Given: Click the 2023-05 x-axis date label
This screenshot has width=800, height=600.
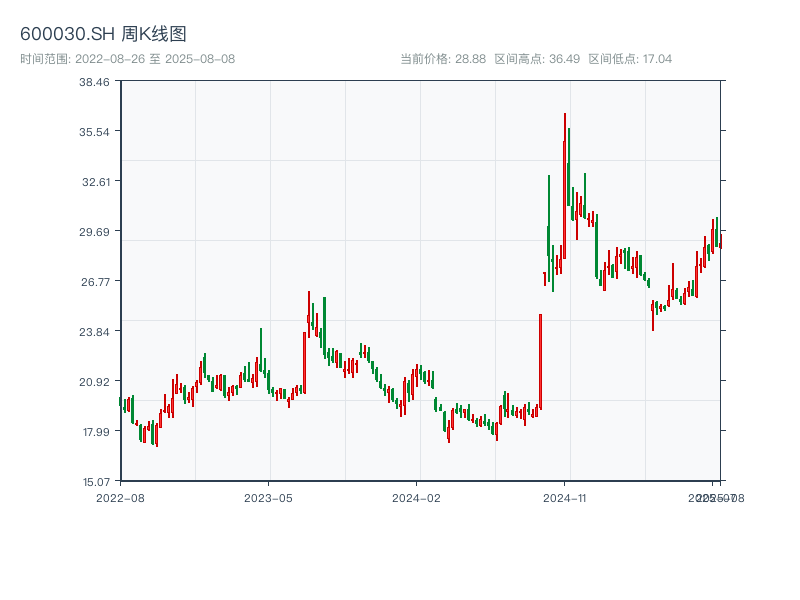Looking at the screenshot, I should click(268, 497).
